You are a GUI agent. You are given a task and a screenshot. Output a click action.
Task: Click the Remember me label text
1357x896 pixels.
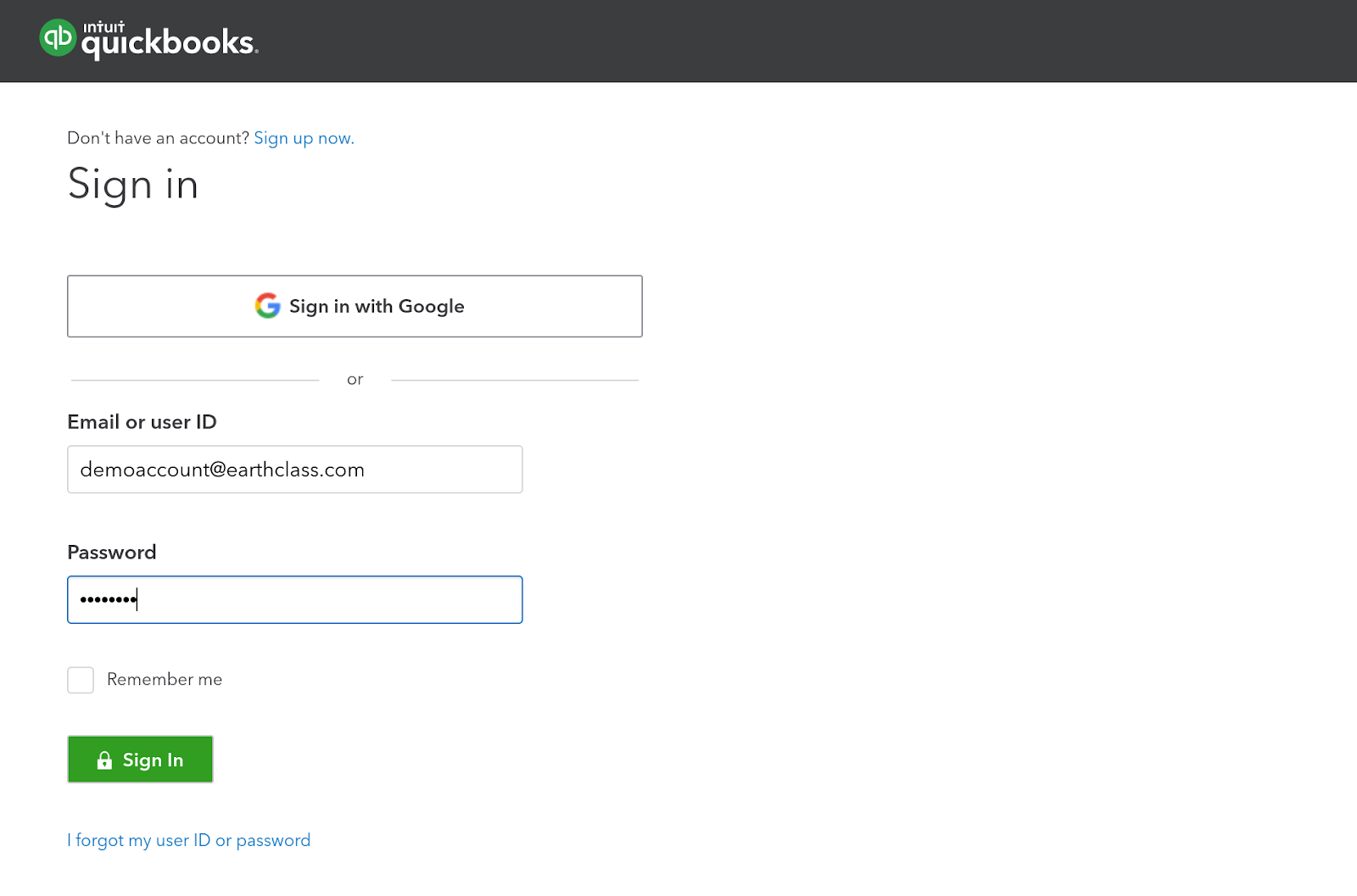point(165,680)
